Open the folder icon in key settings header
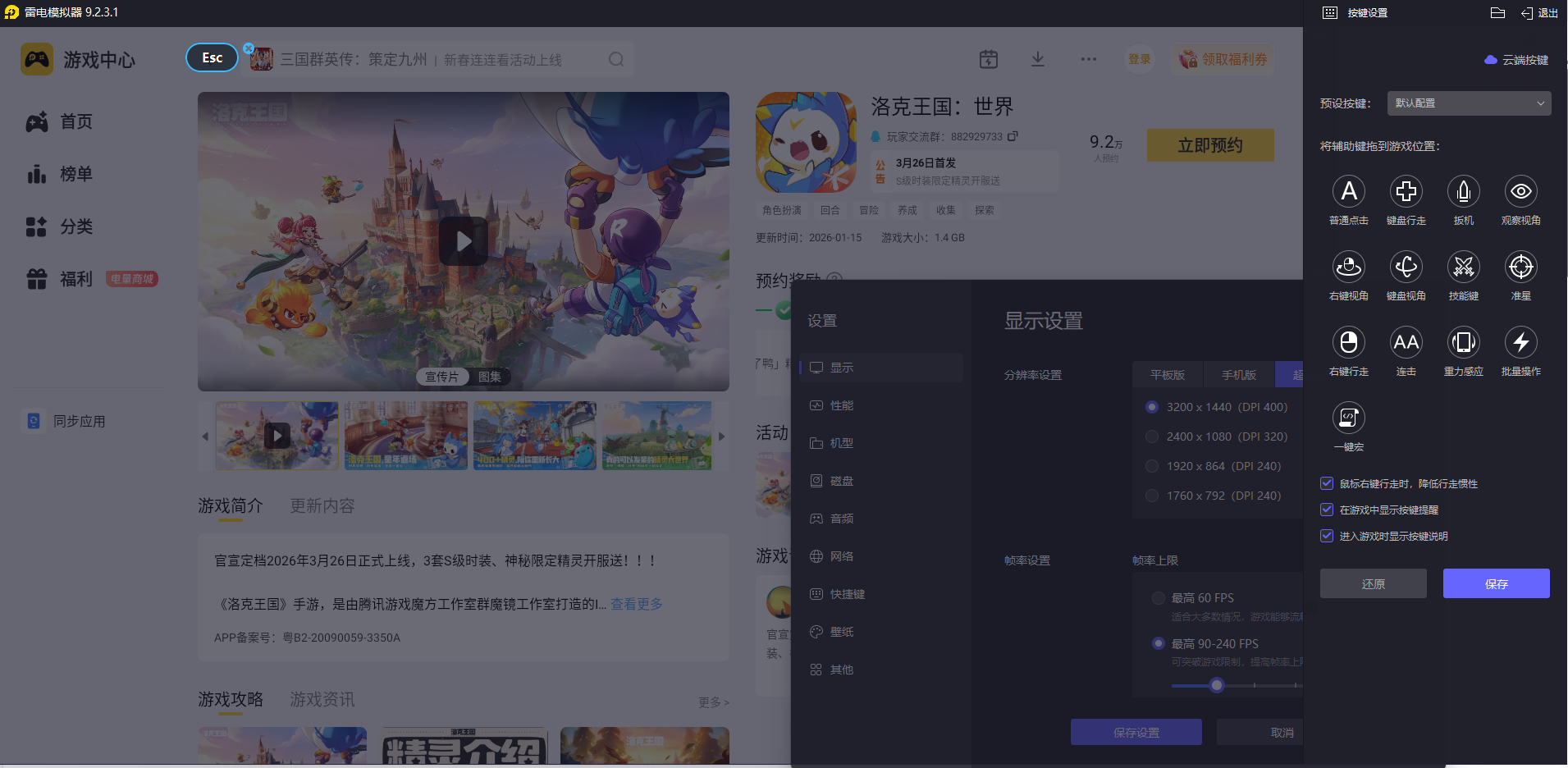This screenshot has height=768, width=1568. click(1497, 12)
